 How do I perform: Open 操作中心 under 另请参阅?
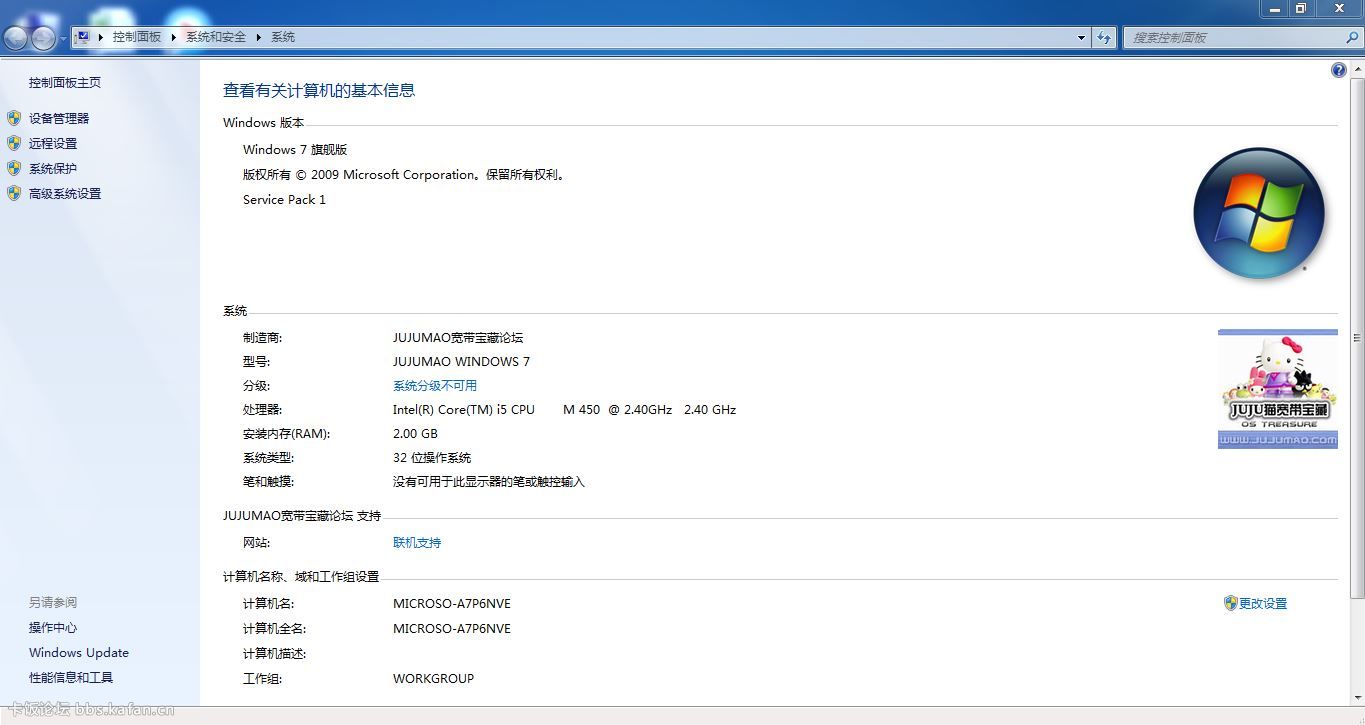[53, 628]
